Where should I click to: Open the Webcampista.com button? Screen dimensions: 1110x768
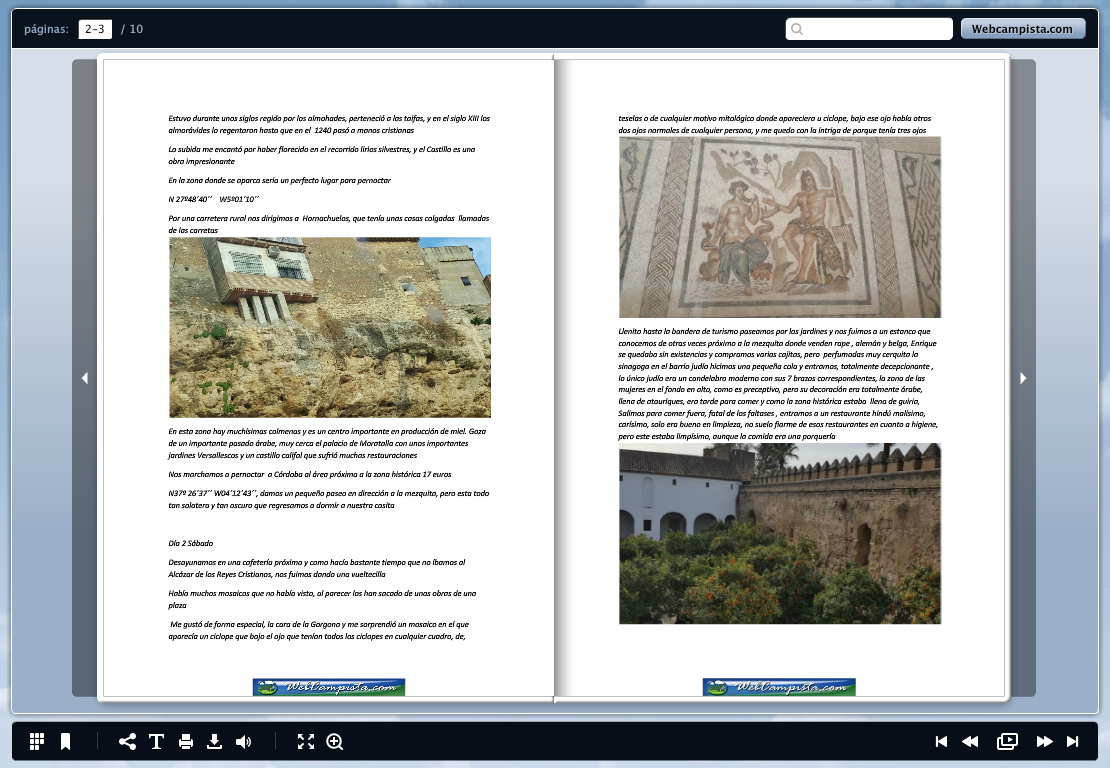(x=1022, y=29)
